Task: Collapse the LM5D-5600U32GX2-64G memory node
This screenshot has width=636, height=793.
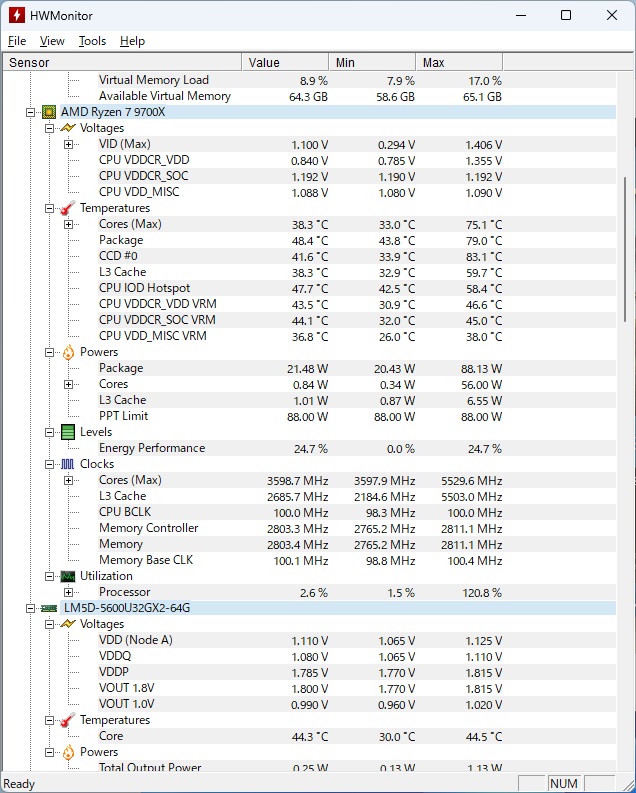Action: pos(30,608)
